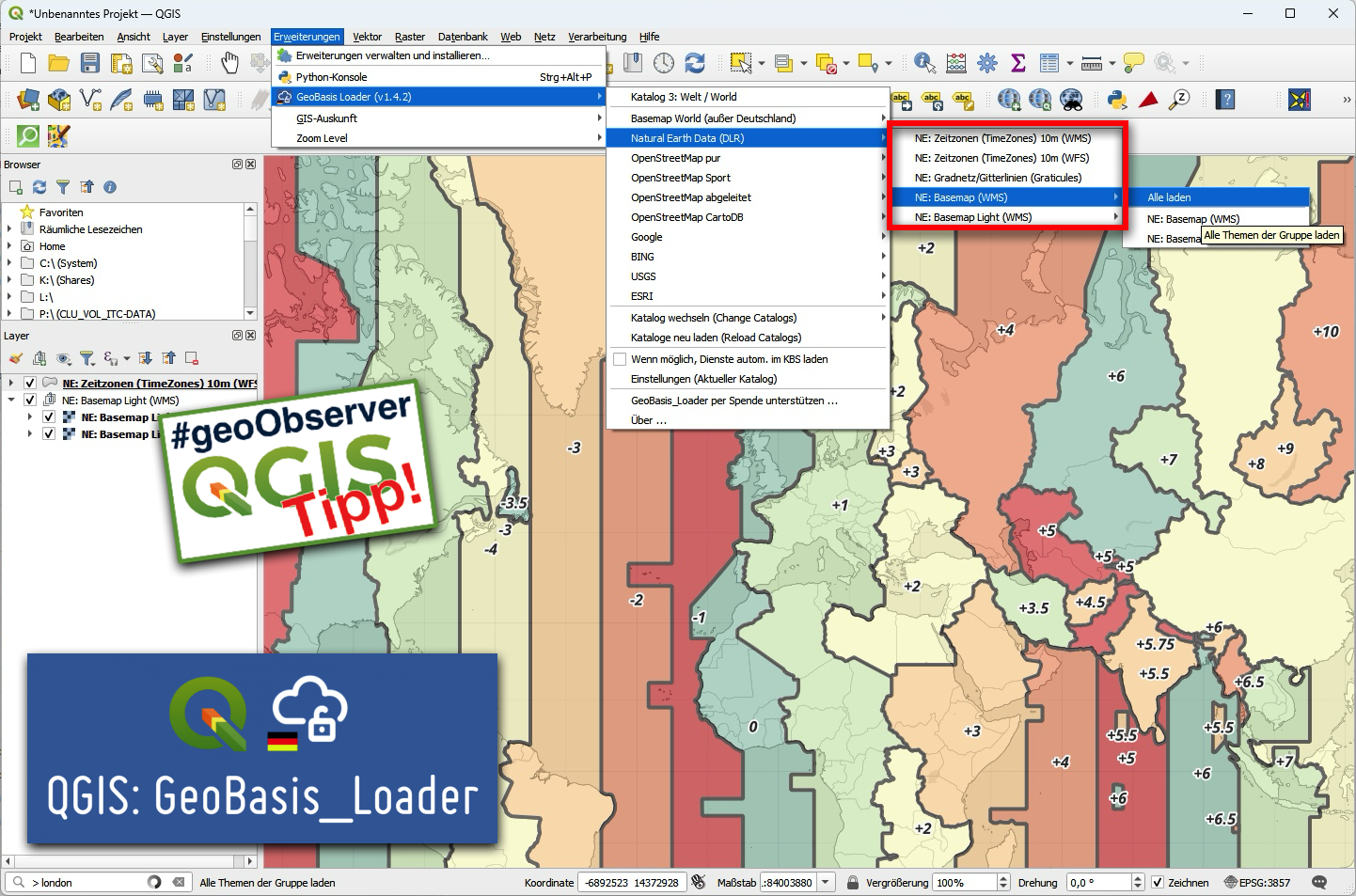Toggle the Zeichnen render checkbox
The width and height of the screenshot is (1356, 896).
[x=1158, y=883]
